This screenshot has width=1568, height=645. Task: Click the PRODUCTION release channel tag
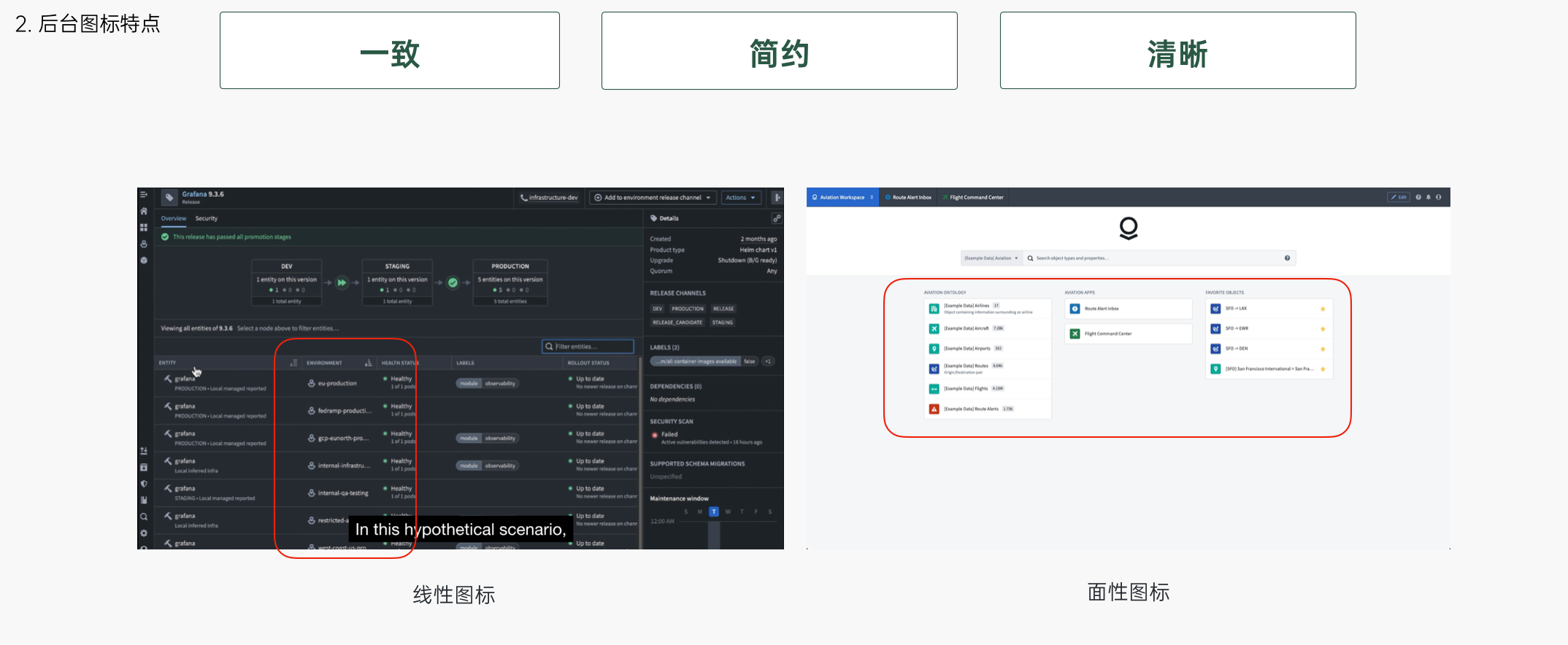tap(688, 309)
